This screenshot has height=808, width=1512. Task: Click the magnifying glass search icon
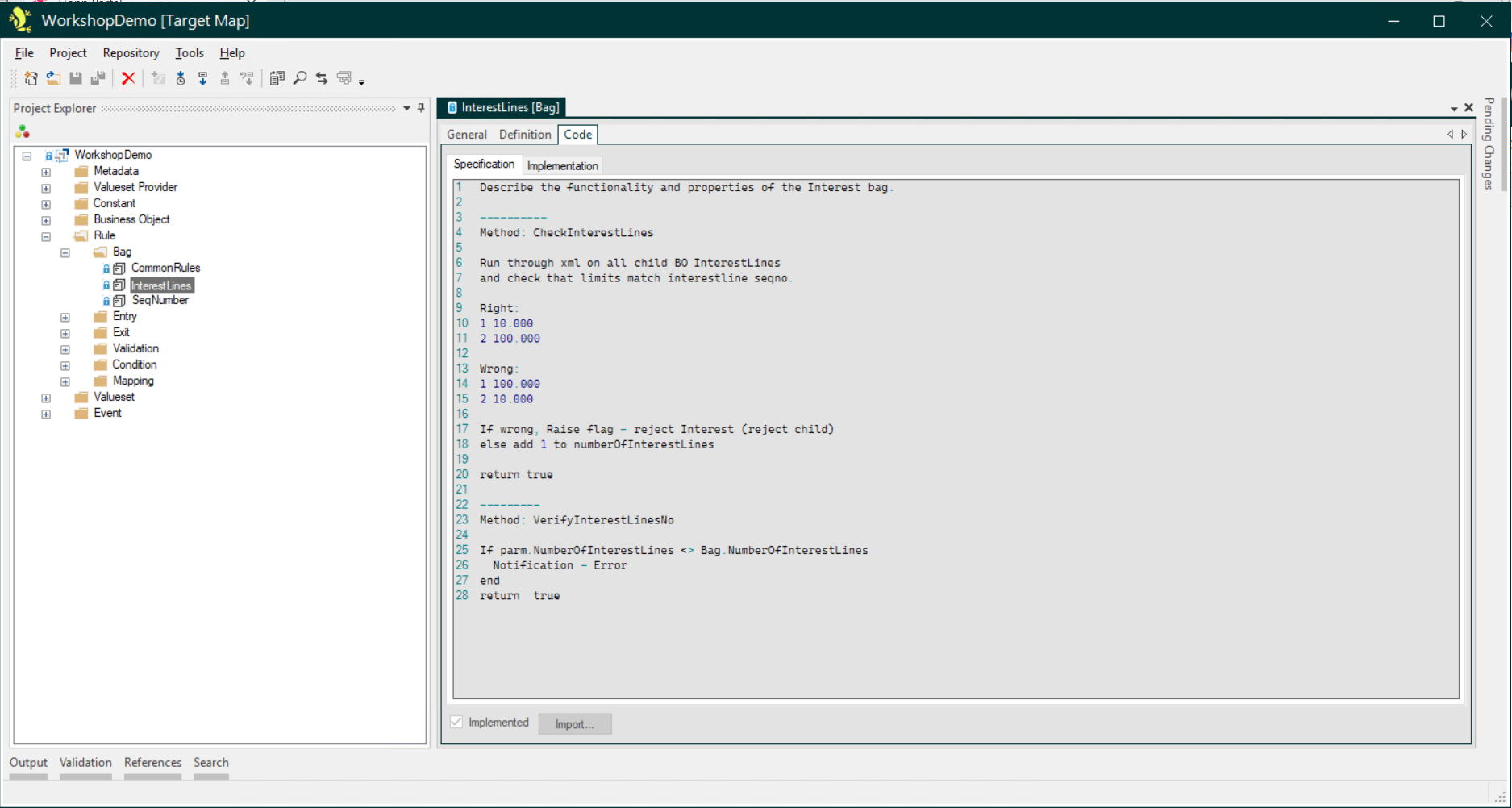click(300, 78)
